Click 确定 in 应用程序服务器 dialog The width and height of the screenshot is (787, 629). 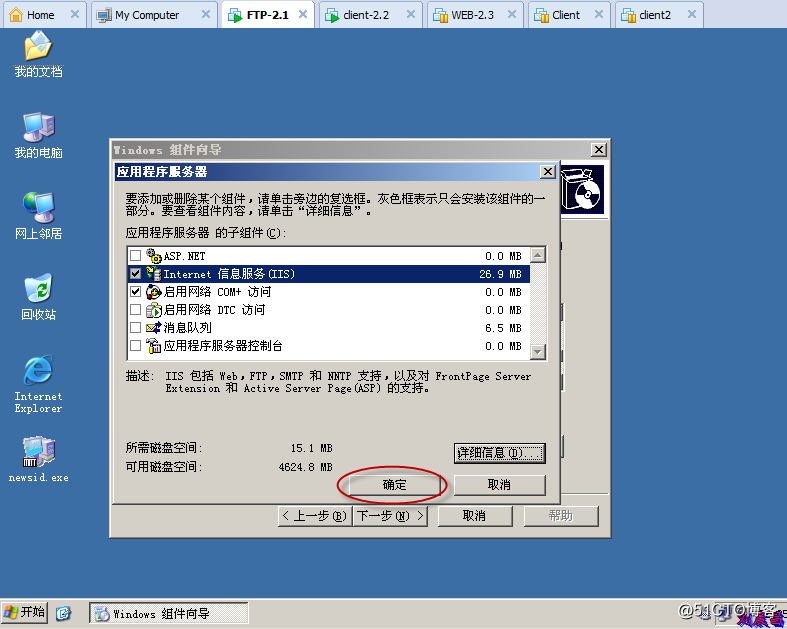[395, 485]
